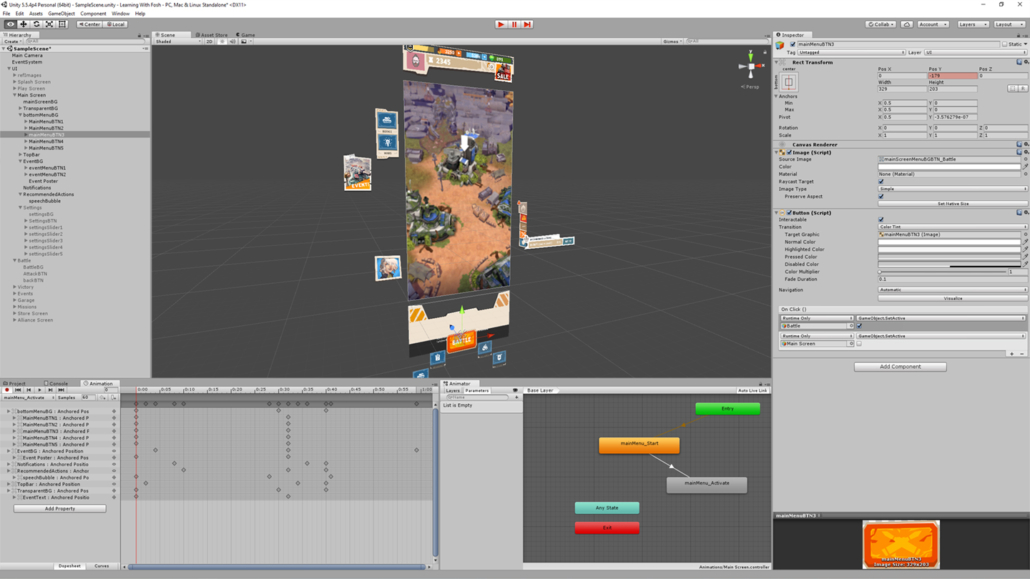This screenshot has width=1030, height=579.
Task: Open the Transition dropdown set to Color Tint
Action: pos(952,227)
